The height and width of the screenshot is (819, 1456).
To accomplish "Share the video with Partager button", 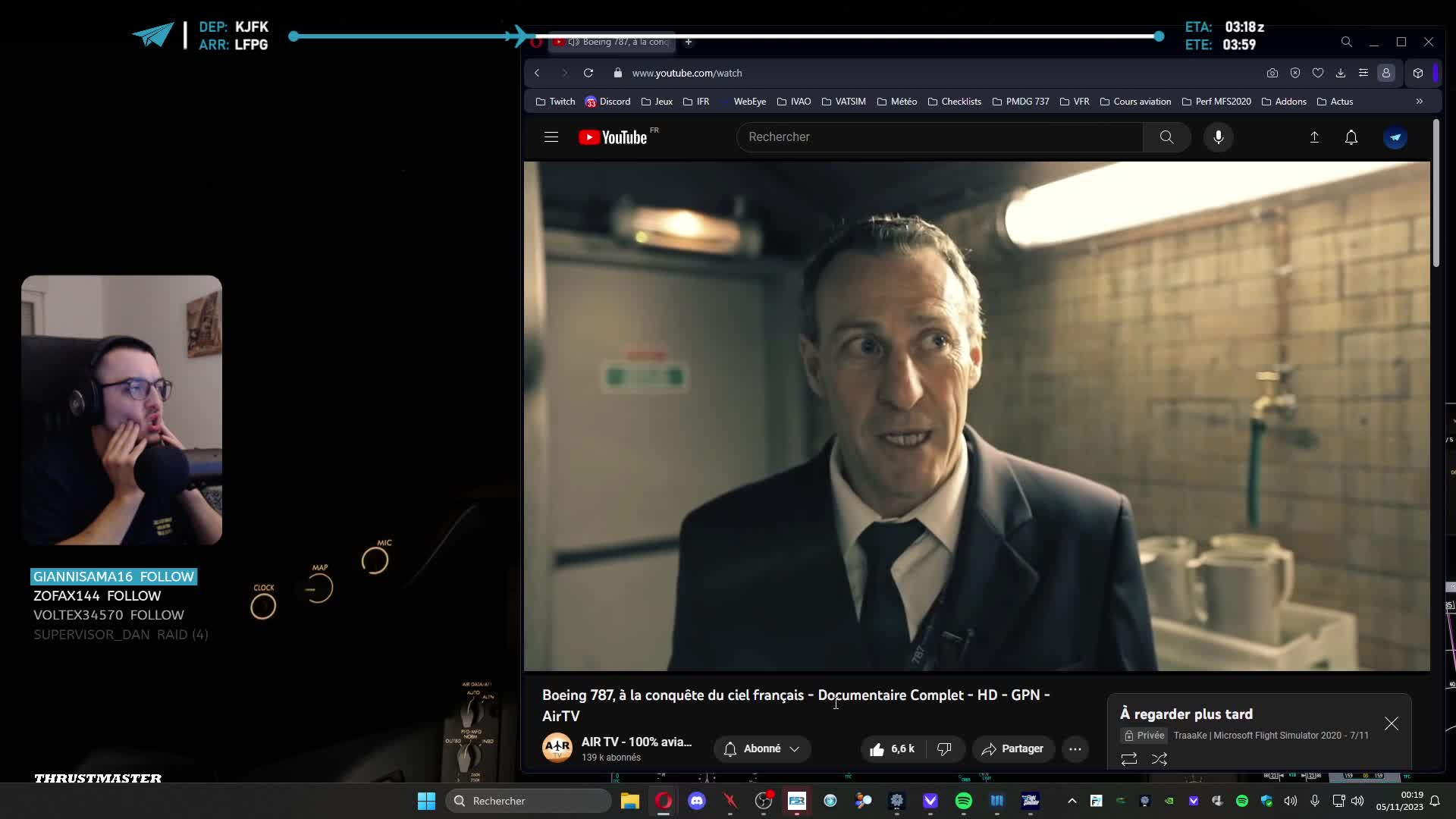I will click(x=1013, y=749).
